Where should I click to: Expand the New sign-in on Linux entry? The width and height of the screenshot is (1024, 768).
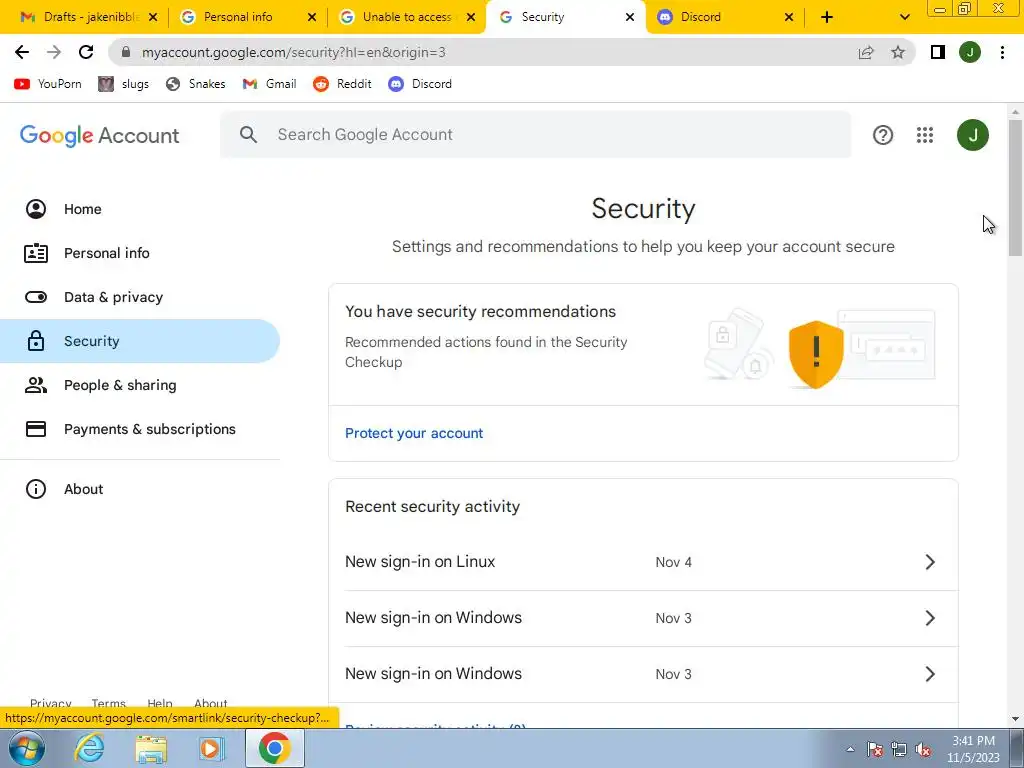(x=651, y=562)
